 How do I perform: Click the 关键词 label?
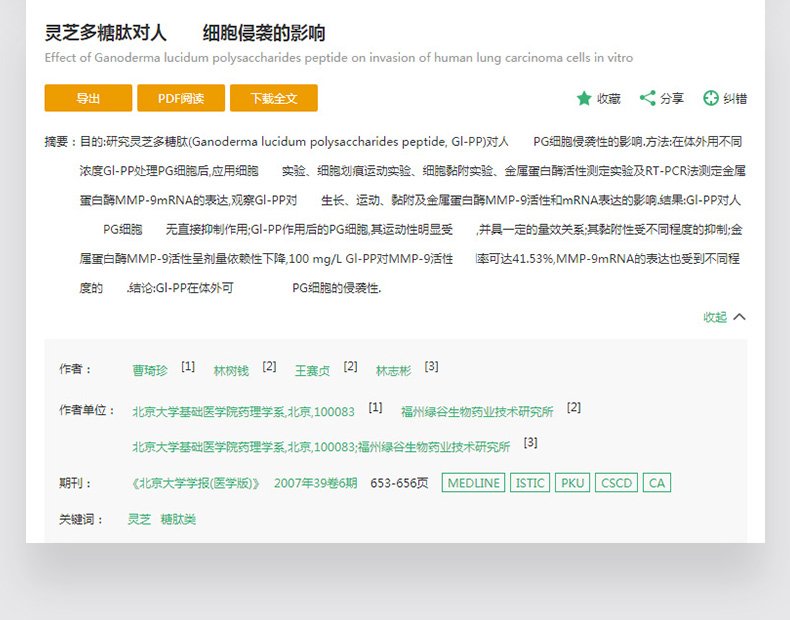(x=81, y=519)
